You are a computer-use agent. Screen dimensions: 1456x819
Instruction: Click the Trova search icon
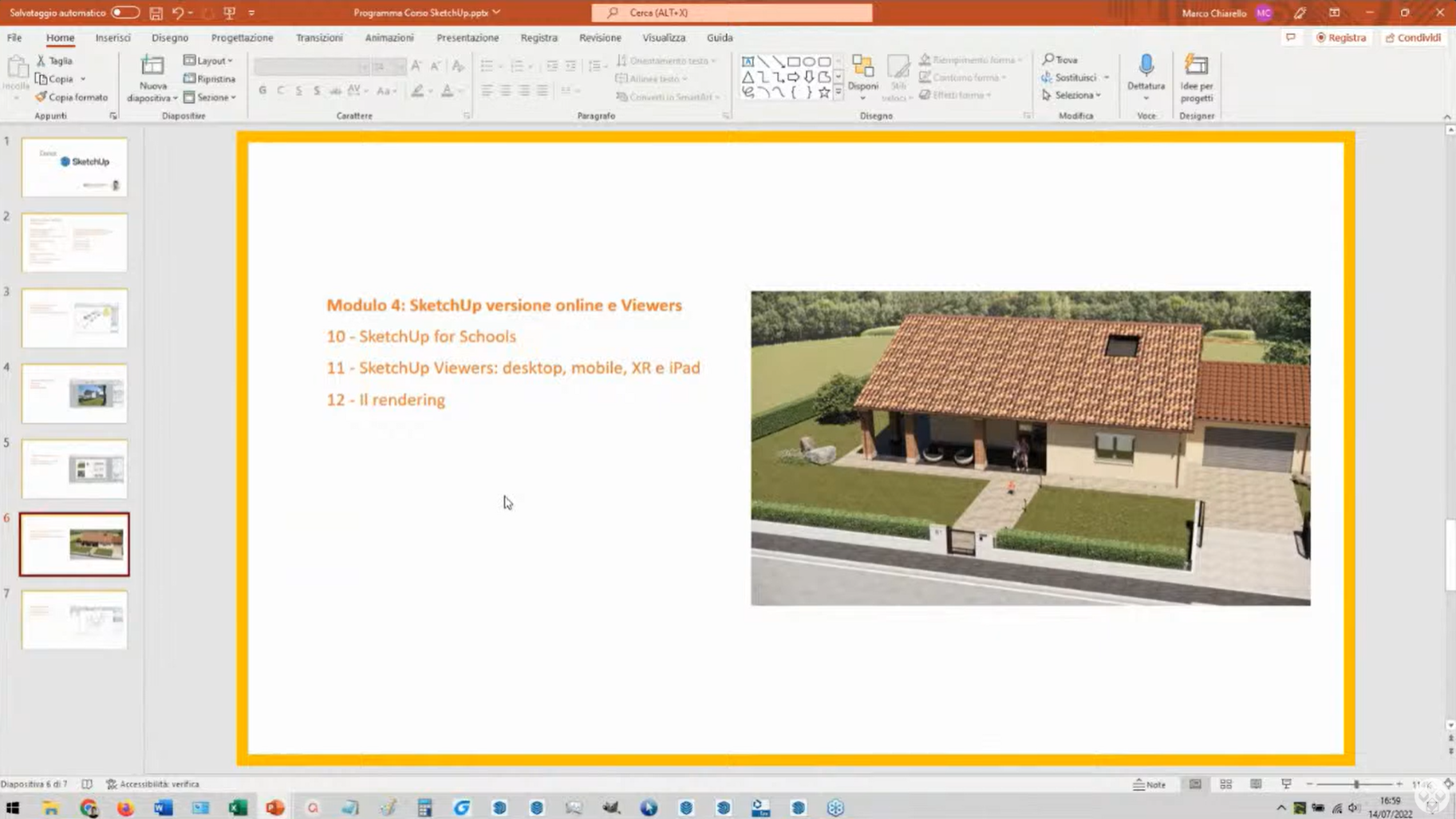coord(1060,60)
